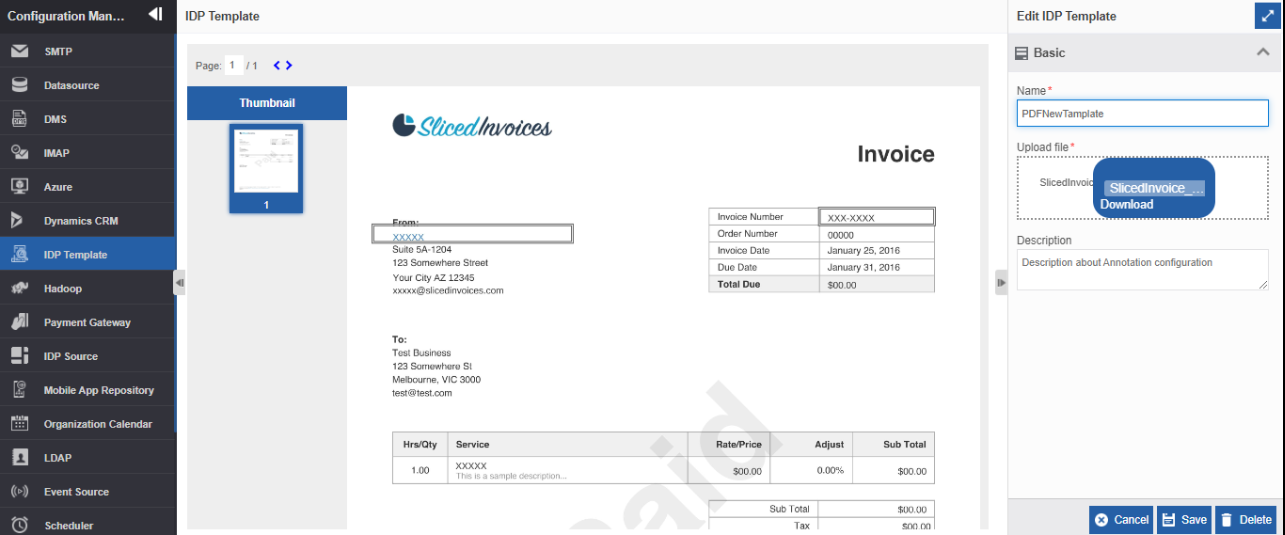Click the Event Source broadcast icon
This screenshot has height=535, width=1285.
point(19,492)
